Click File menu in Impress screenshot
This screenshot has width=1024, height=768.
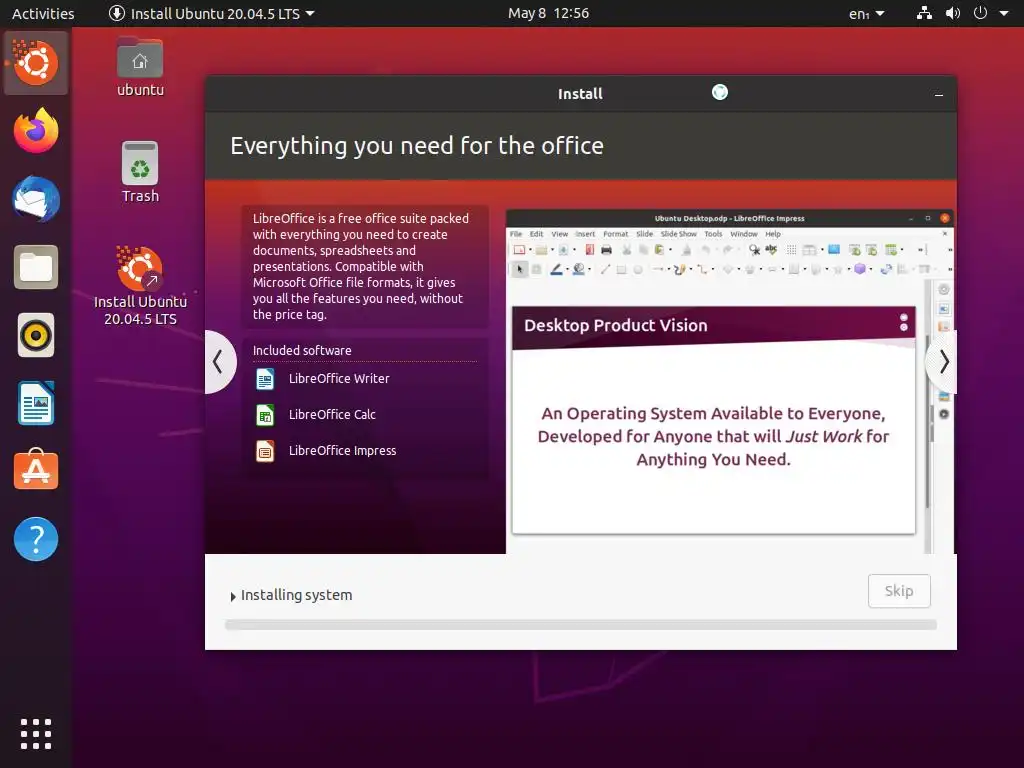tap(516, 234)
